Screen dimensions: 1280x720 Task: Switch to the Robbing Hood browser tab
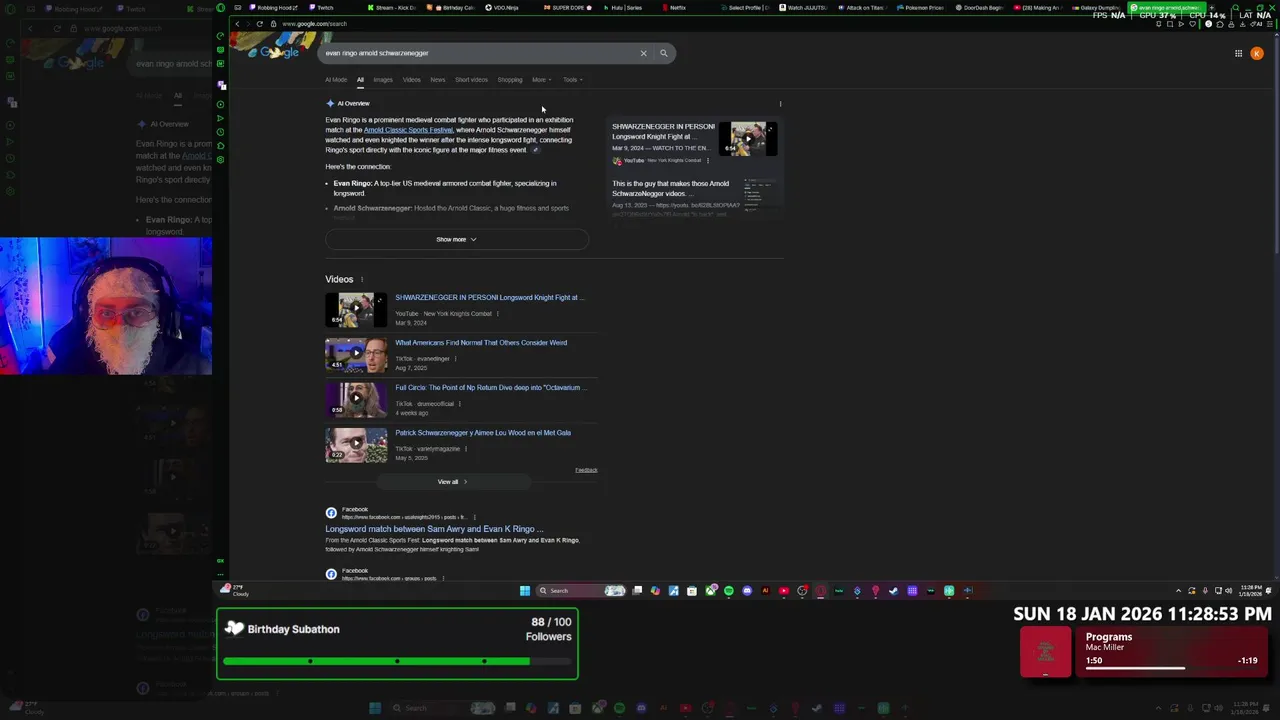coord(275,7)
